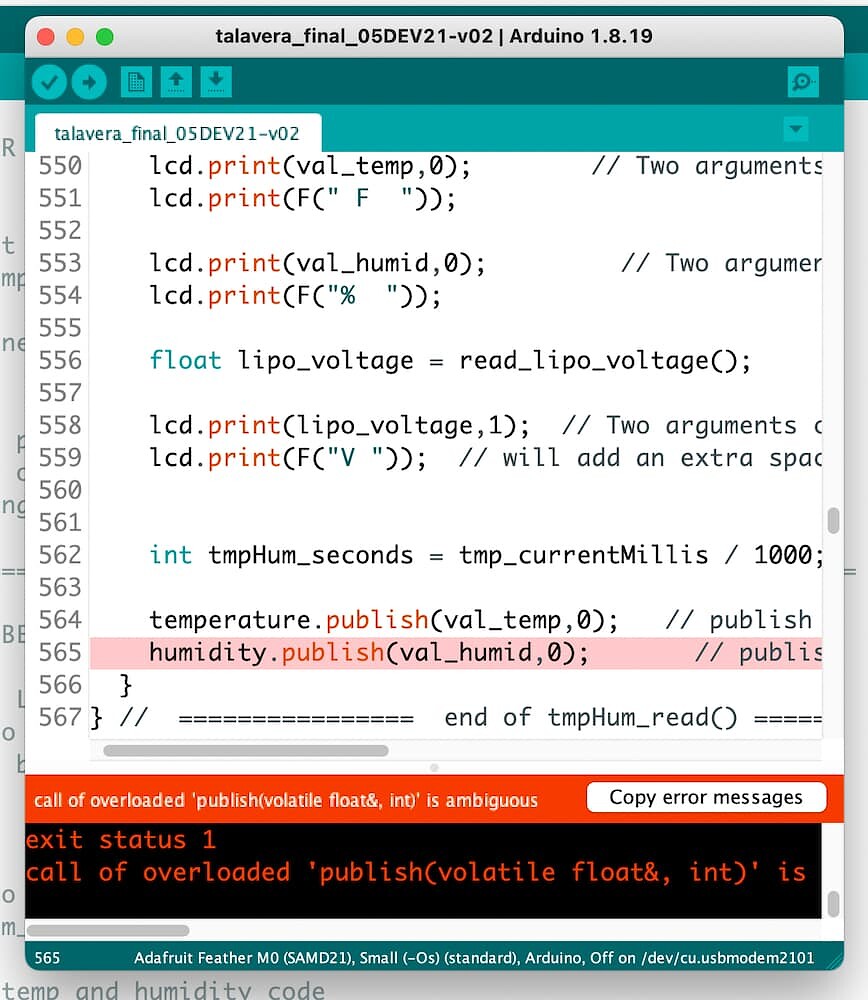The width and height of the screenshot is (868, 1000).
Task: Click the vertical editor scrollbar
Action: [x=832, y=520]
